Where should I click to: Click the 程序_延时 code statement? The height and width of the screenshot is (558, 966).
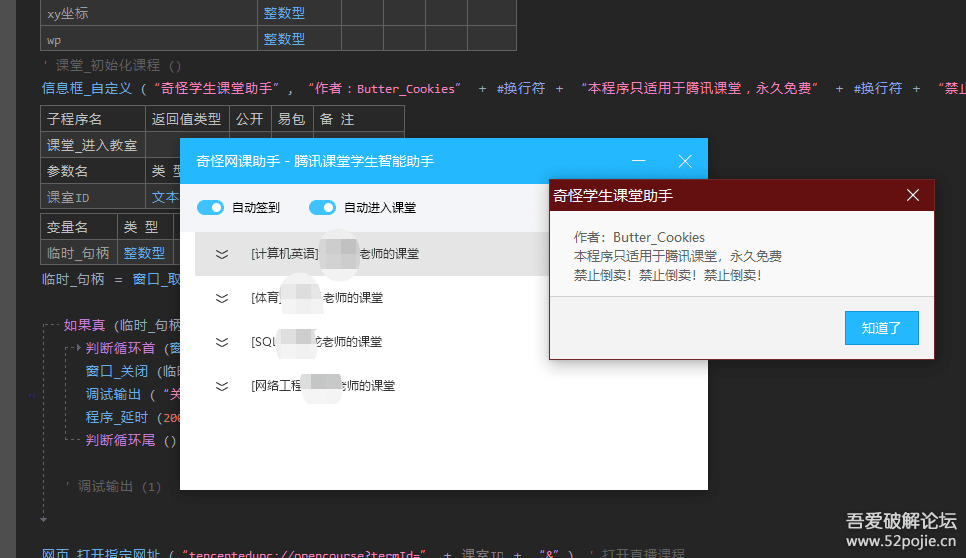coord(132,417)
